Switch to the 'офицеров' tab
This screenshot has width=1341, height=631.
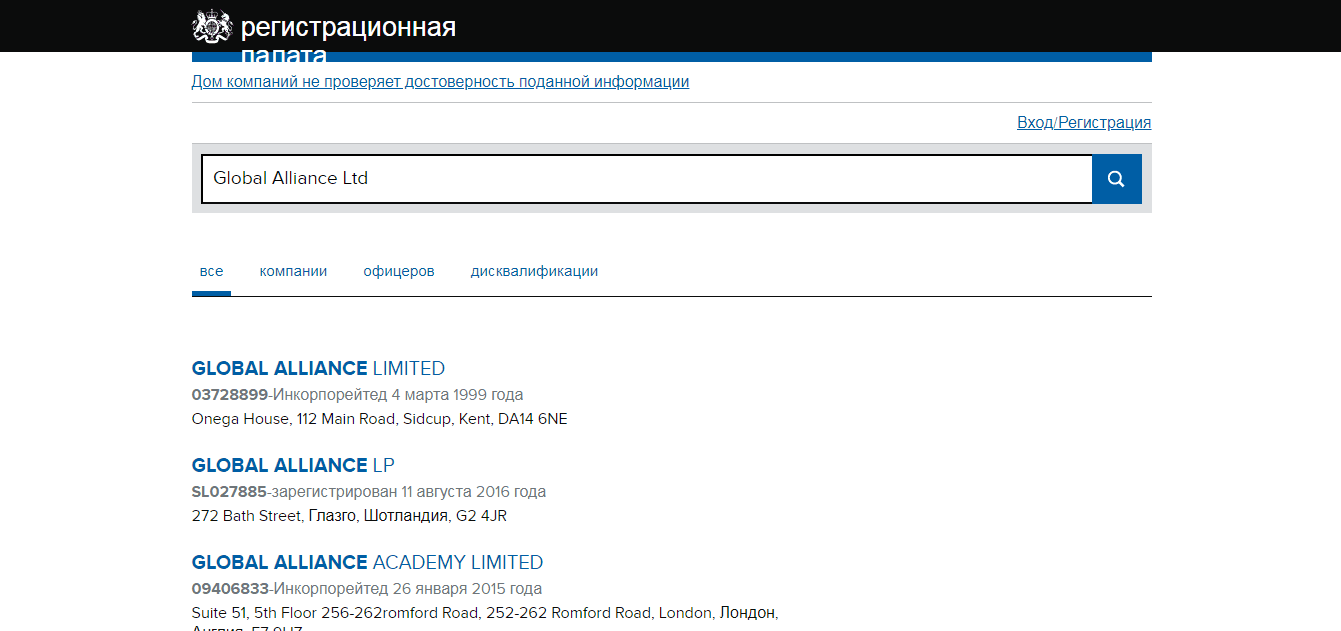399,271
